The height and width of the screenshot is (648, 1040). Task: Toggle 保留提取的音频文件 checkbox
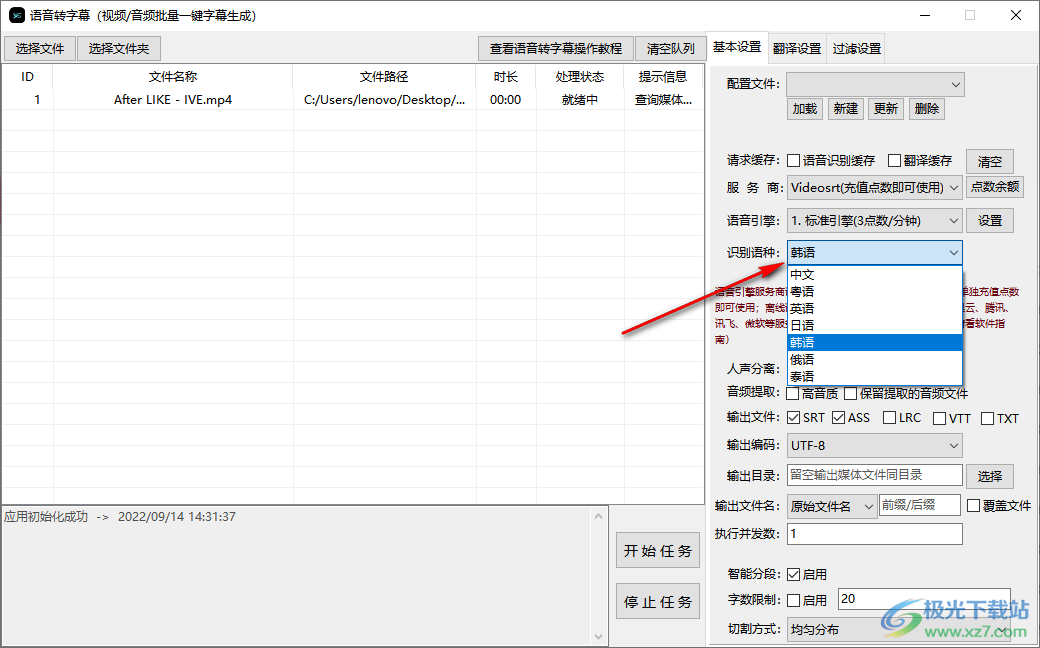[x=851, y=393]
